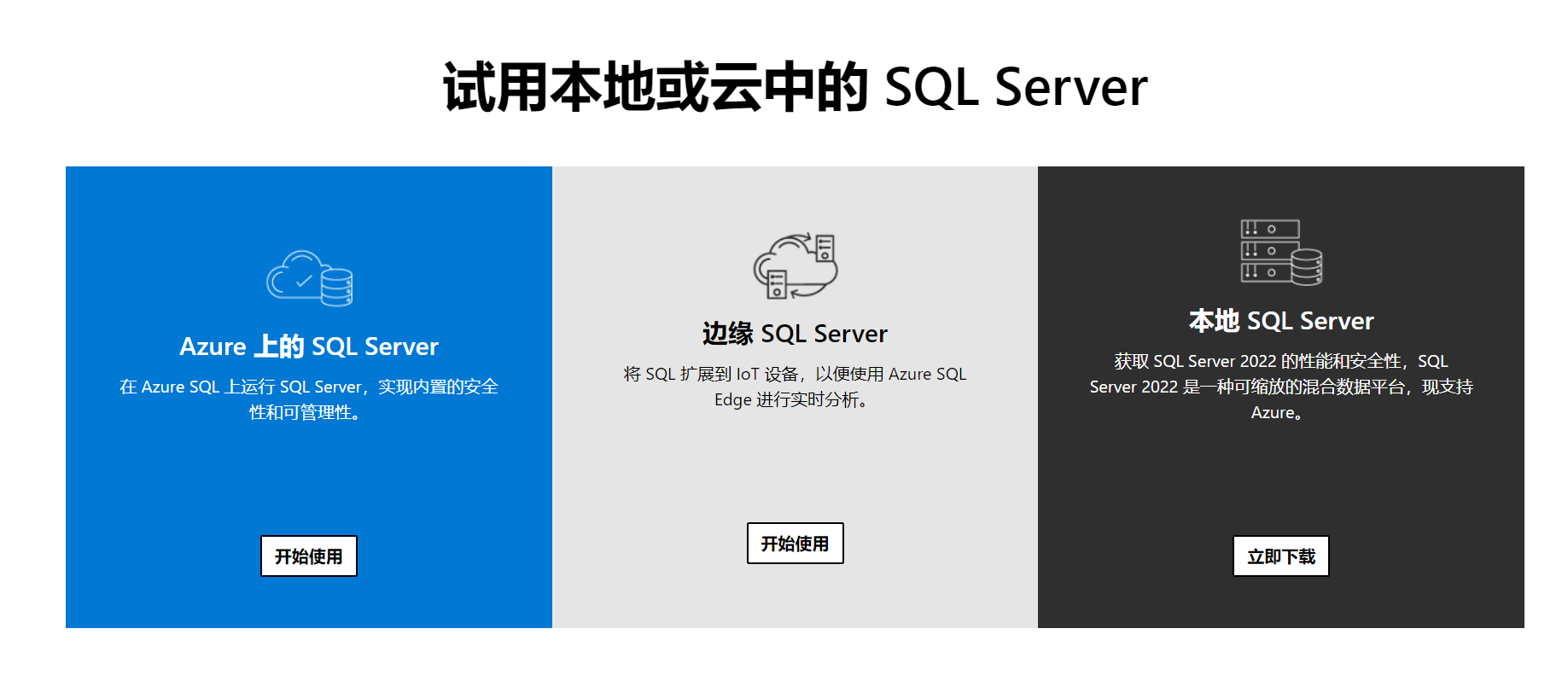Click the Azure cloud database icon

tap(309, 278)
